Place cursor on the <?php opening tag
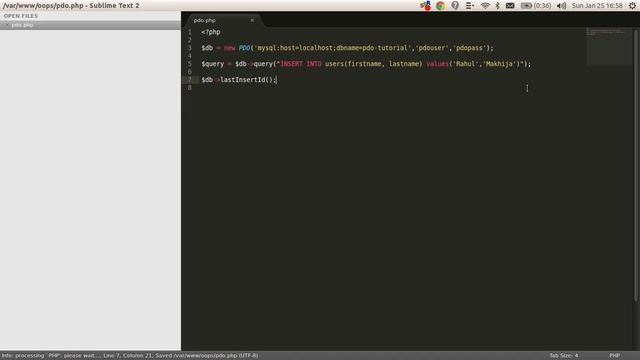This screenshot has width=640, height=360. (211, 32)
